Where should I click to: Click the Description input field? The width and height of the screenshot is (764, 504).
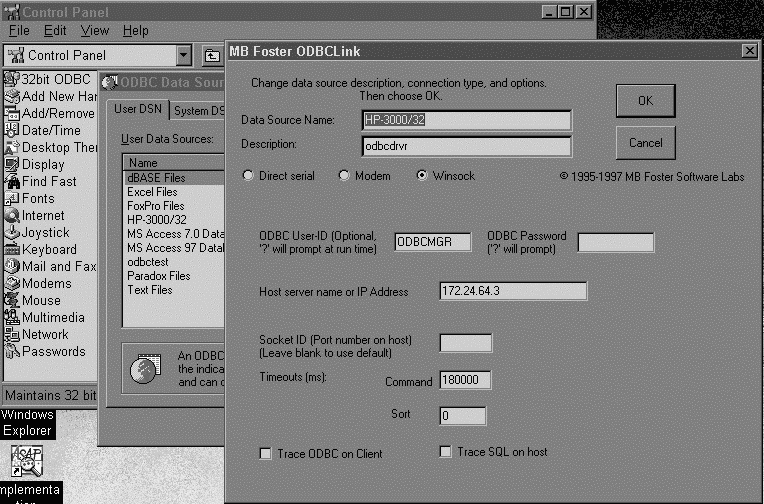coord(467,146)
